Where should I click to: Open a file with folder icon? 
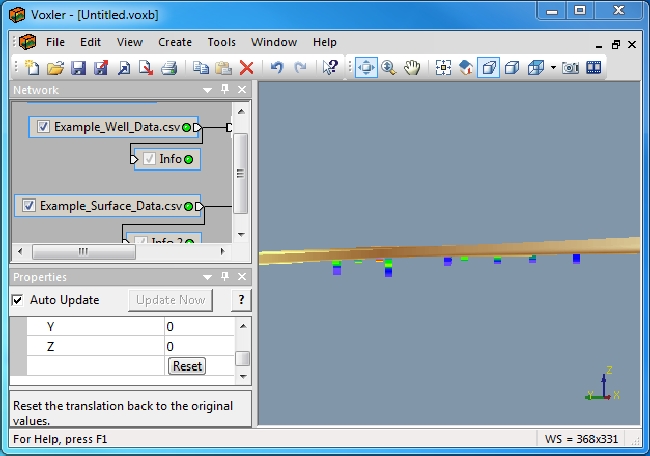55,68
